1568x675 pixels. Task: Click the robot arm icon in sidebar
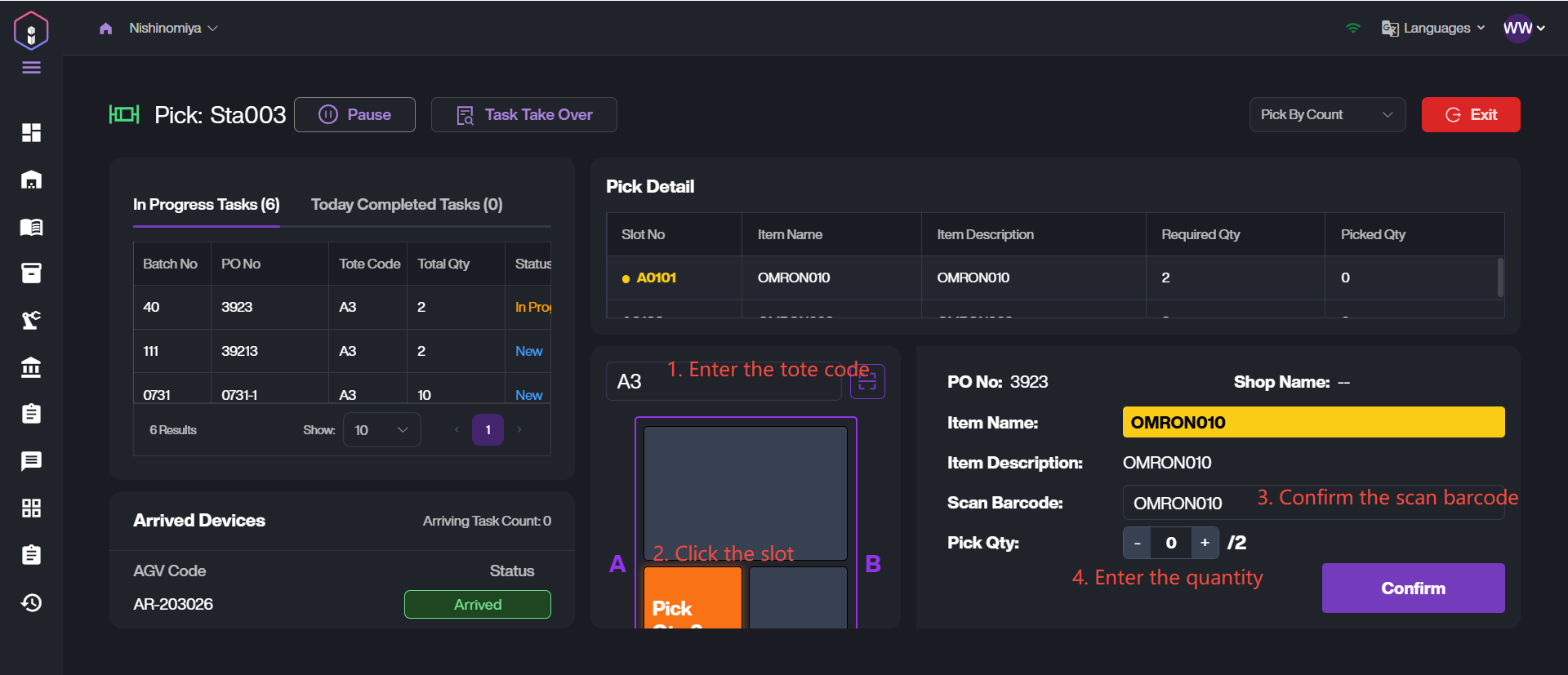pyautogui.click(x=31, y=320)
